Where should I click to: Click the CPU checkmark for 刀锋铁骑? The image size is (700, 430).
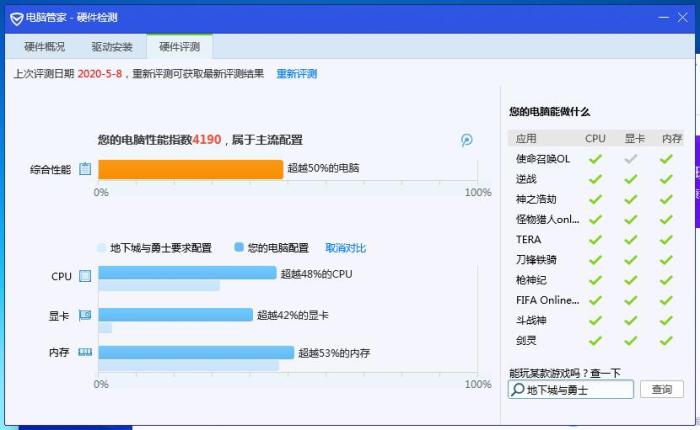595,260
